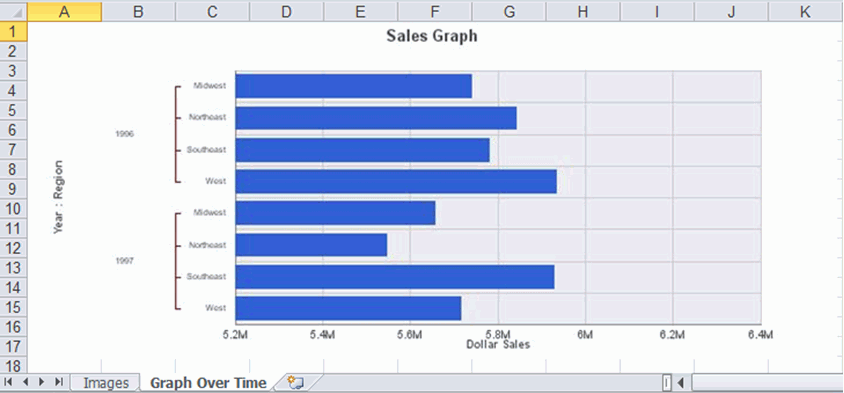Click the Dollar Sales axis label

pyautogui.click(x=498, y=345)
